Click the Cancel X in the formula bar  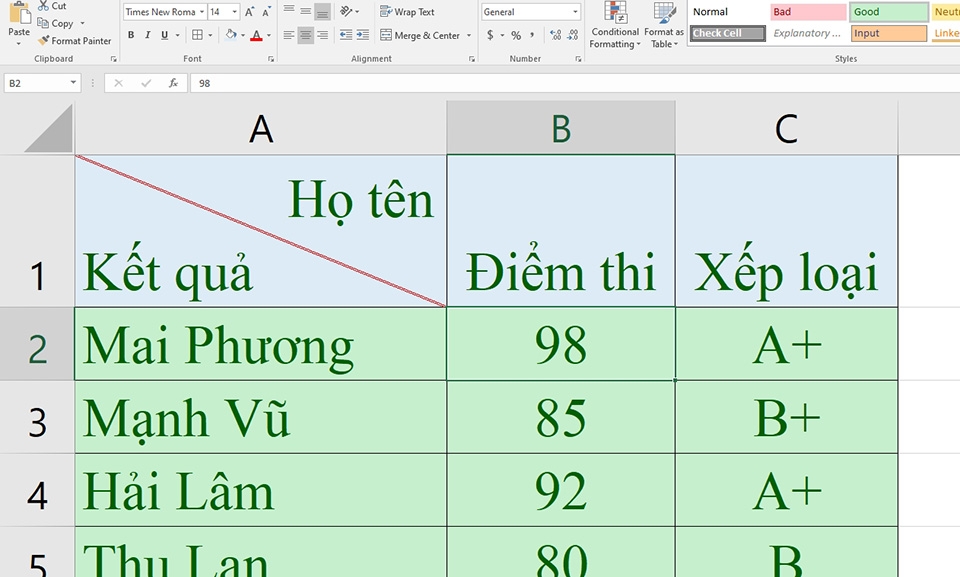pyautogui.click(x=118, y=83)
